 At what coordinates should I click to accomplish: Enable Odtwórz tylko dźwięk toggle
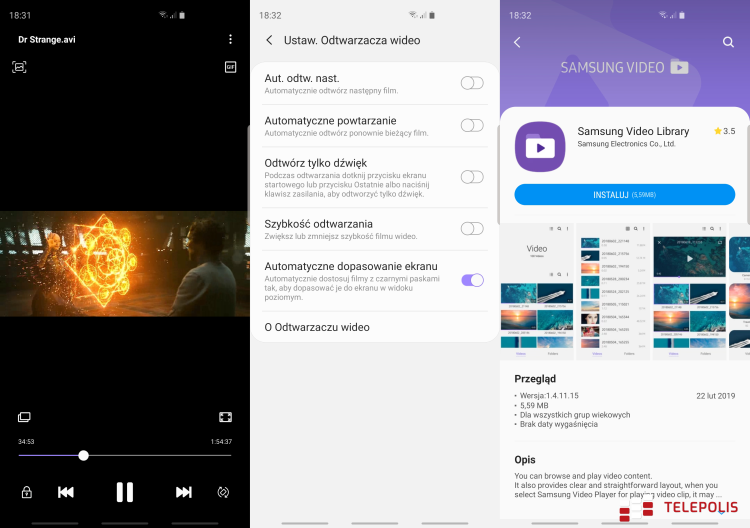[472, 177]
